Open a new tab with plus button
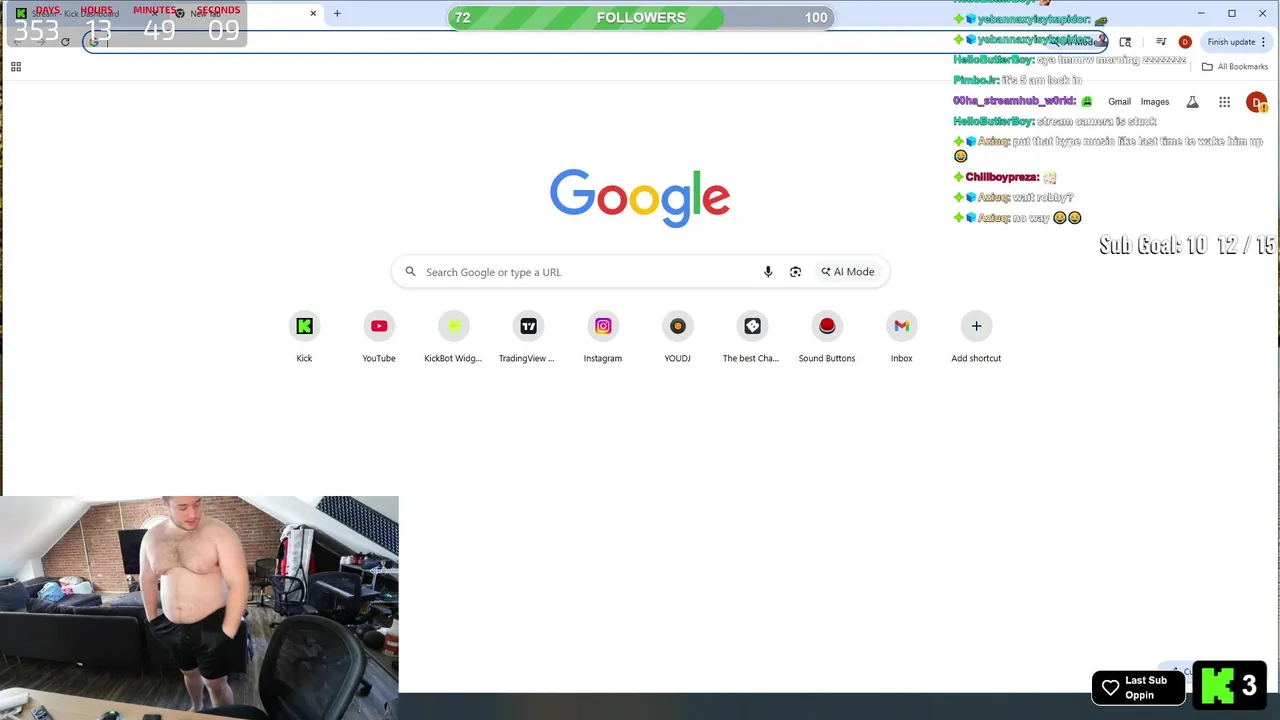Screen dimensions: 1280x720 coord(337,14)
